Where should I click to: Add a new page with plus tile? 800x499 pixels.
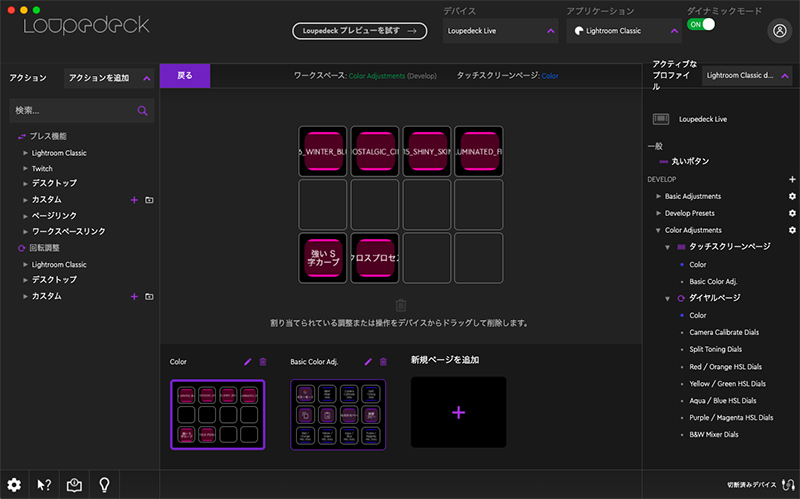[458, 412]
